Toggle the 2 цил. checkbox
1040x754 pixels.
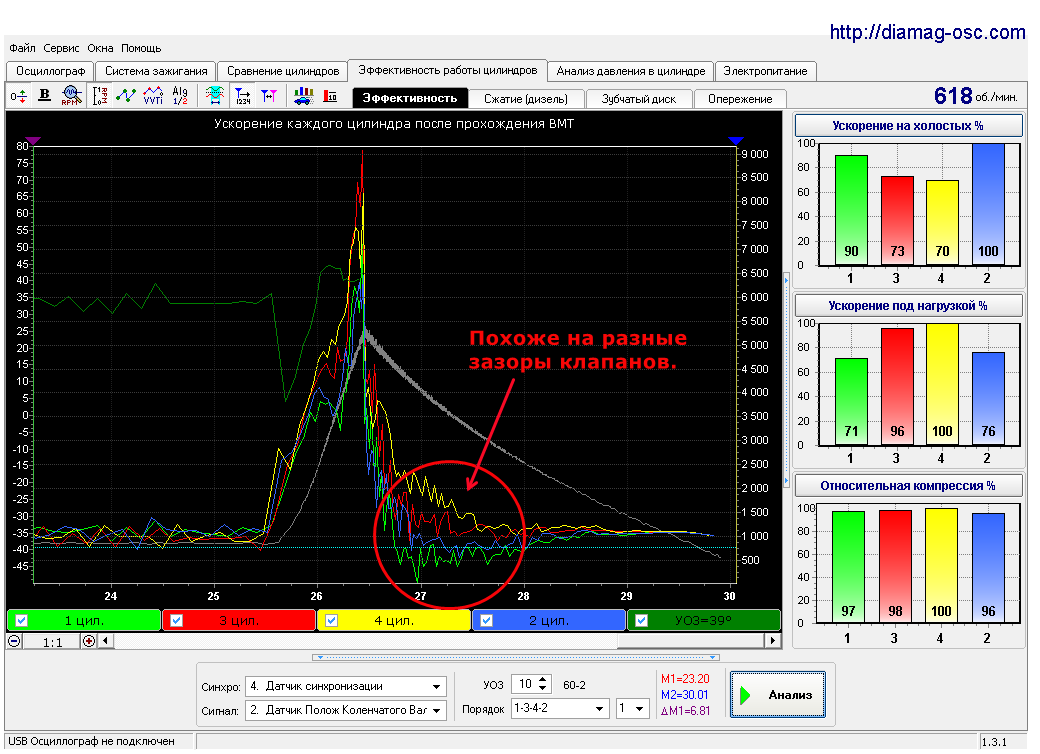[x=487, y=621]
